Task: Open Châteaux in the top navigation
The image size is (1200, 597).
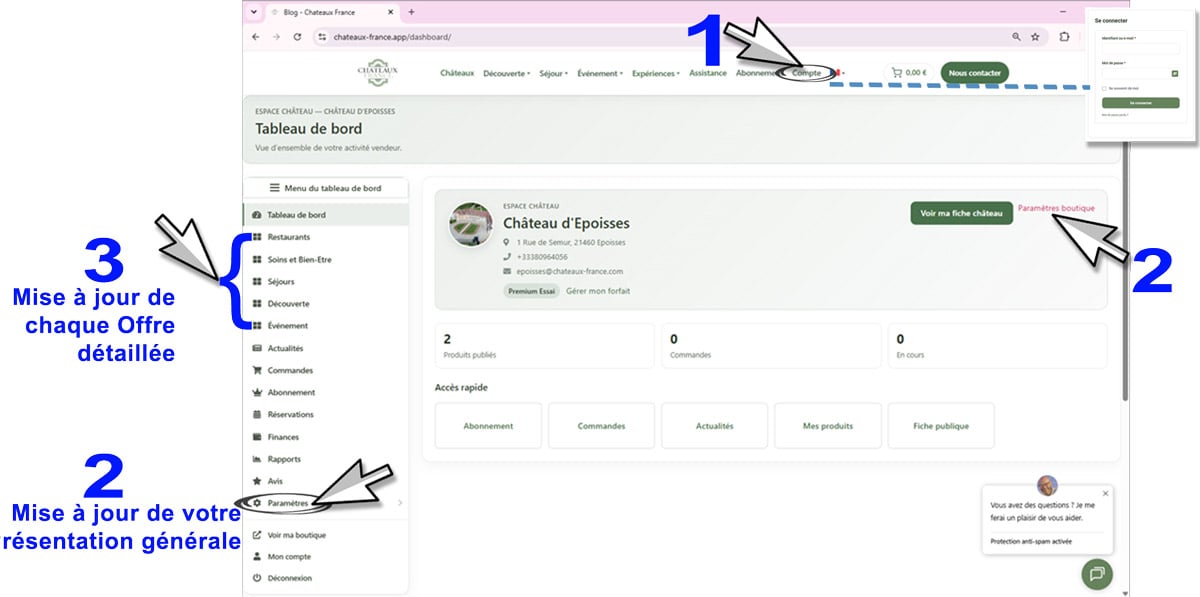Action: coord(457,73)
